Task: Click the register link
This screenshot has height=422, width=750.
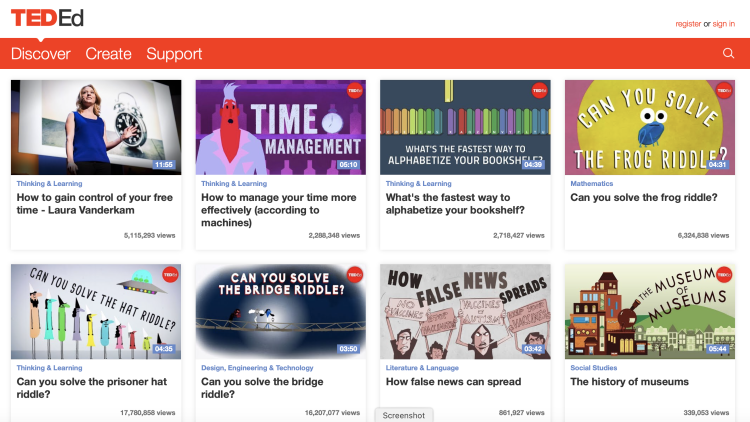Action: pos(688,23)
